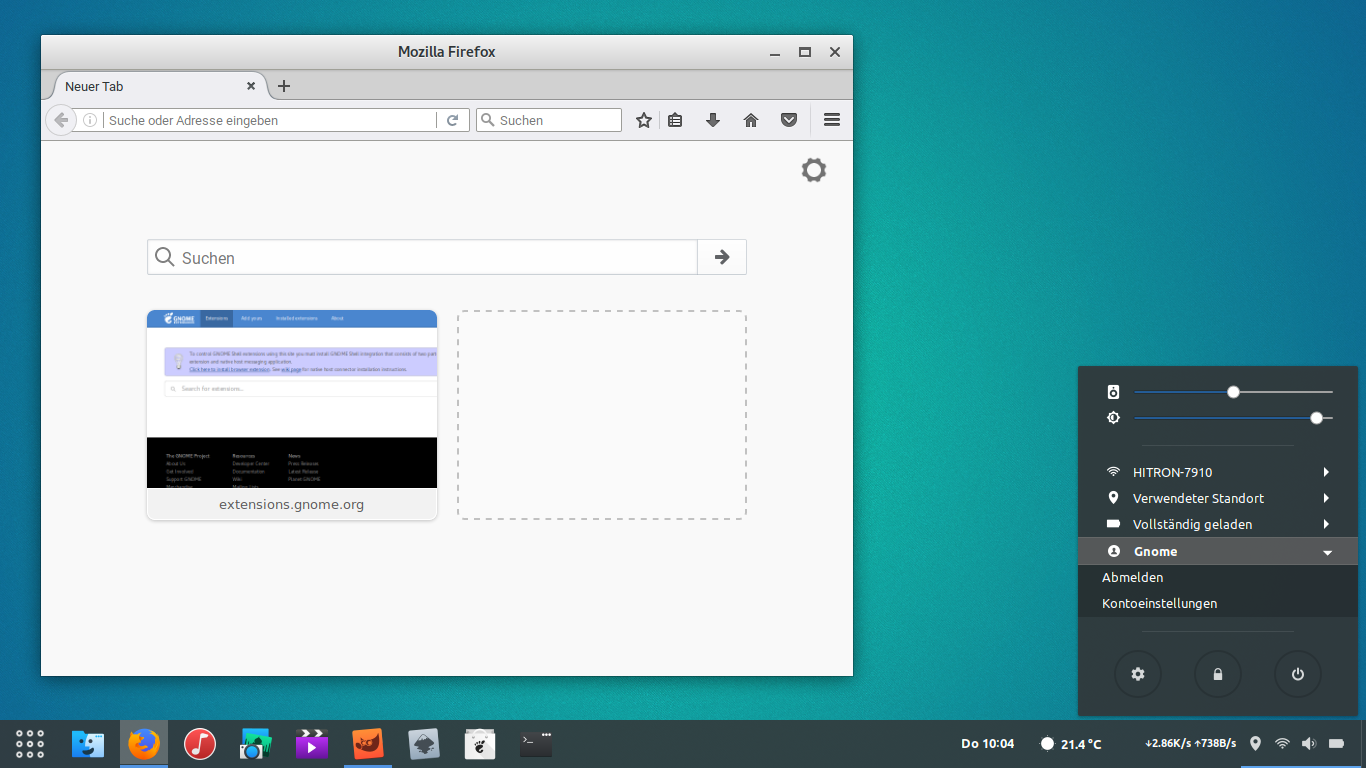Expand the Vollständig geladen battery submenu
The image size is (1366, 768).
click(x=1218, y=524)
